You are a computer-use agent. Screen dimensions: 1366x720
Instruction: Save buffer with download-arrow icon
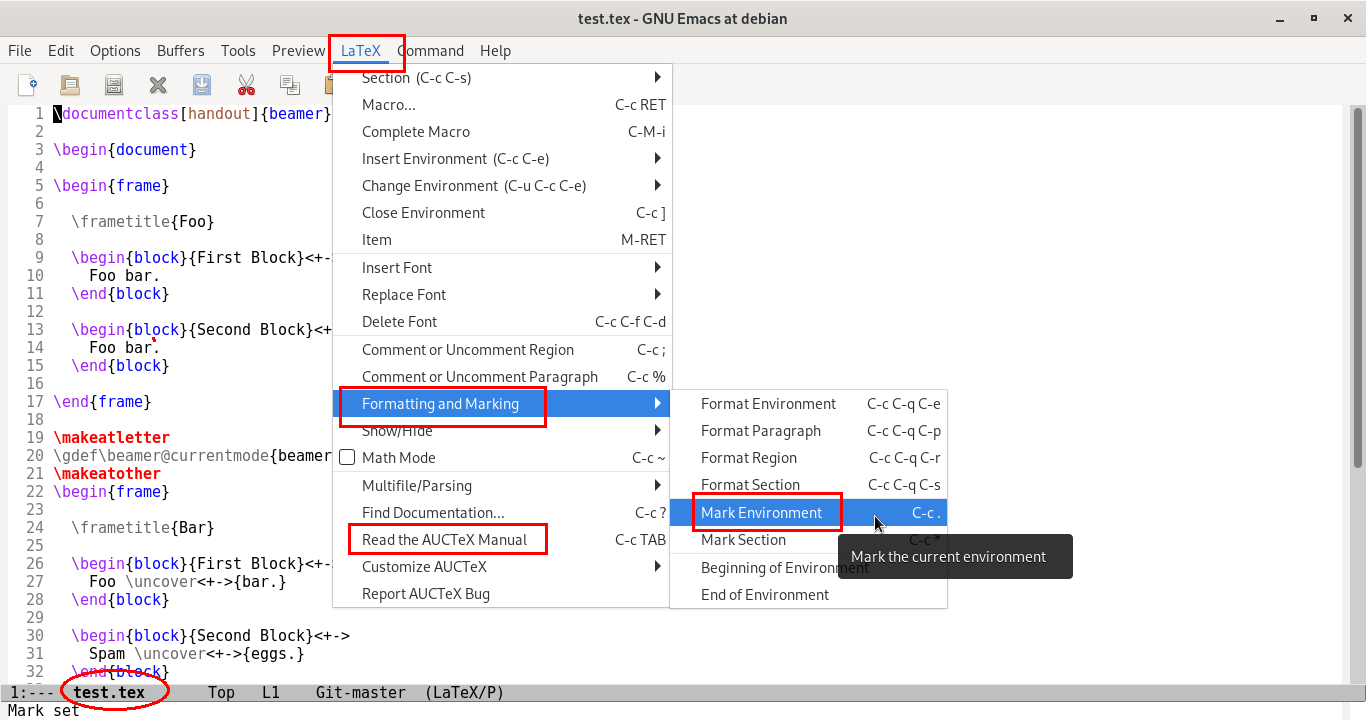pos(202,85)
